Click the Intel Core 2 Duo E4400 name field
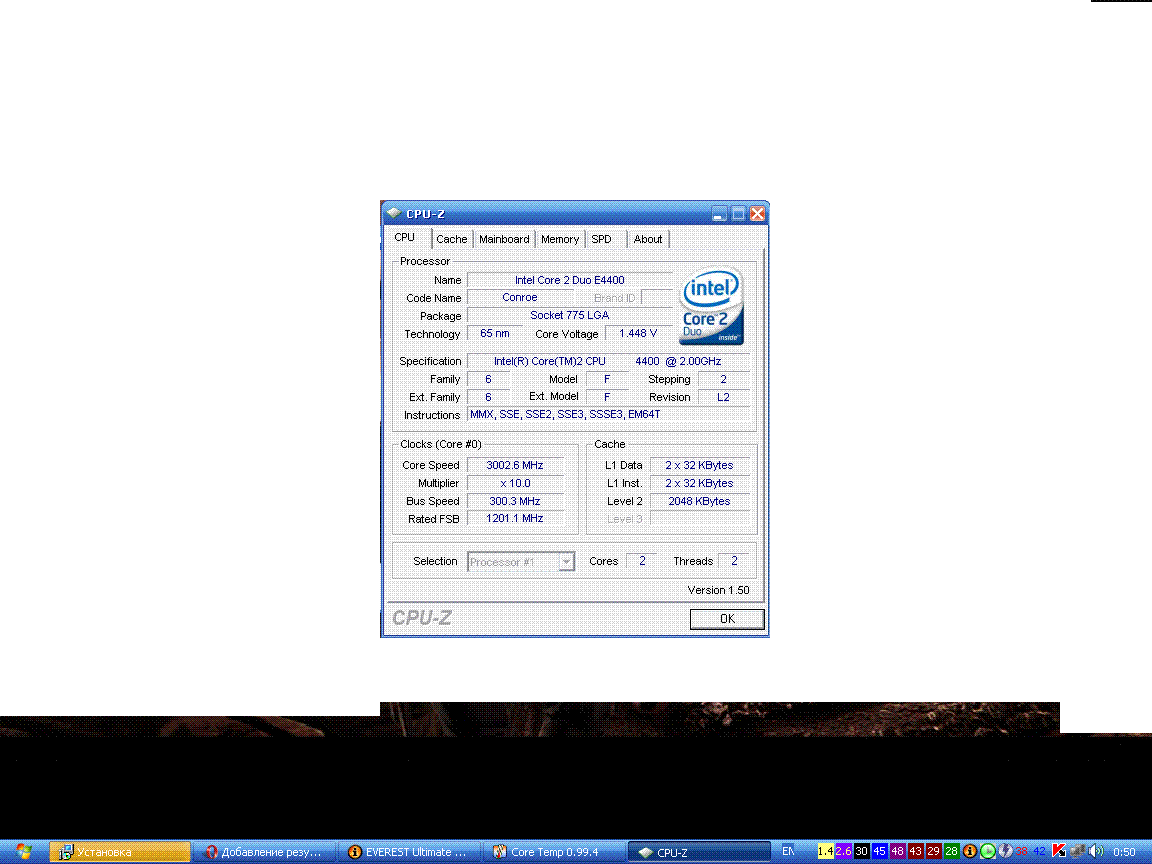Screen dimensions: 1152x864 [569, 280]
